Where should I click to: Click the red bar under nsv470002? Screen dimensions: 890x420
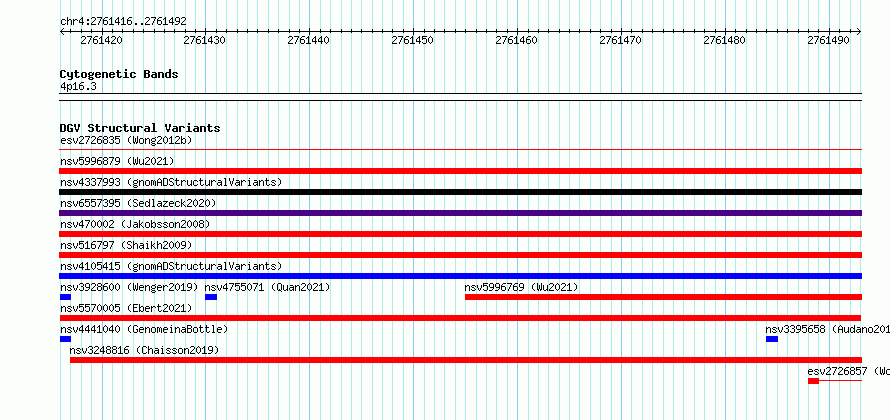pos(460,234)
